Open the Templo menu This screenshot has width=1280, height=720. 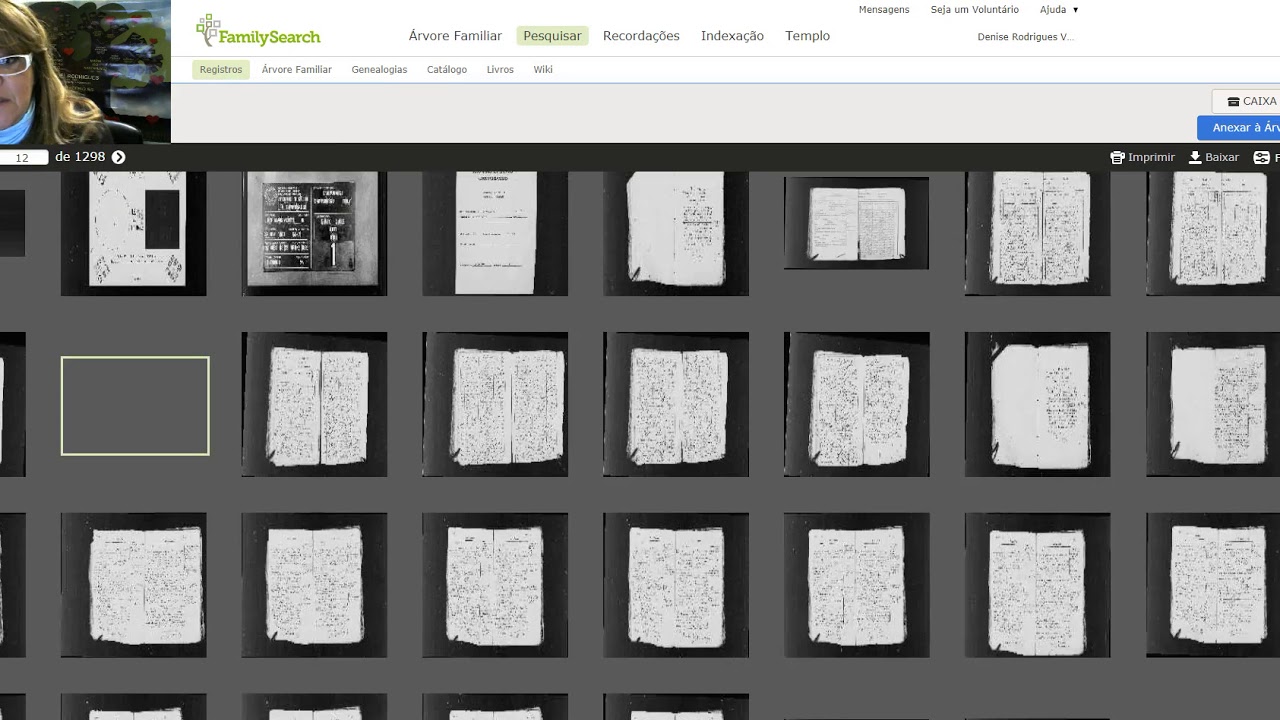[807, 36]
